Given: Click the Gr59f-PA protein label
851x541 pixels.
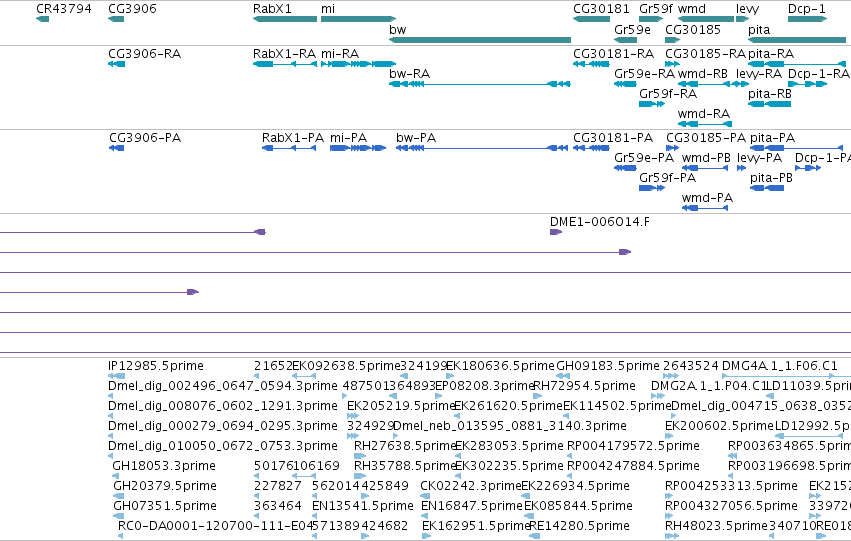Looking at the screenshot, I should (x=667, y=178).
